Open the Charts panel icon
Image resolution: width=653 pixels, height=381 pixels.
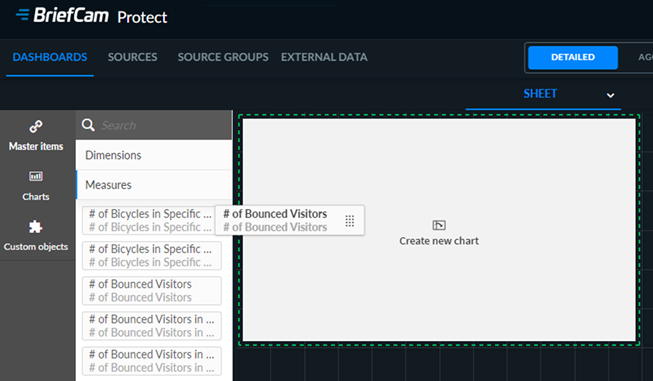[x=36, y=177]
